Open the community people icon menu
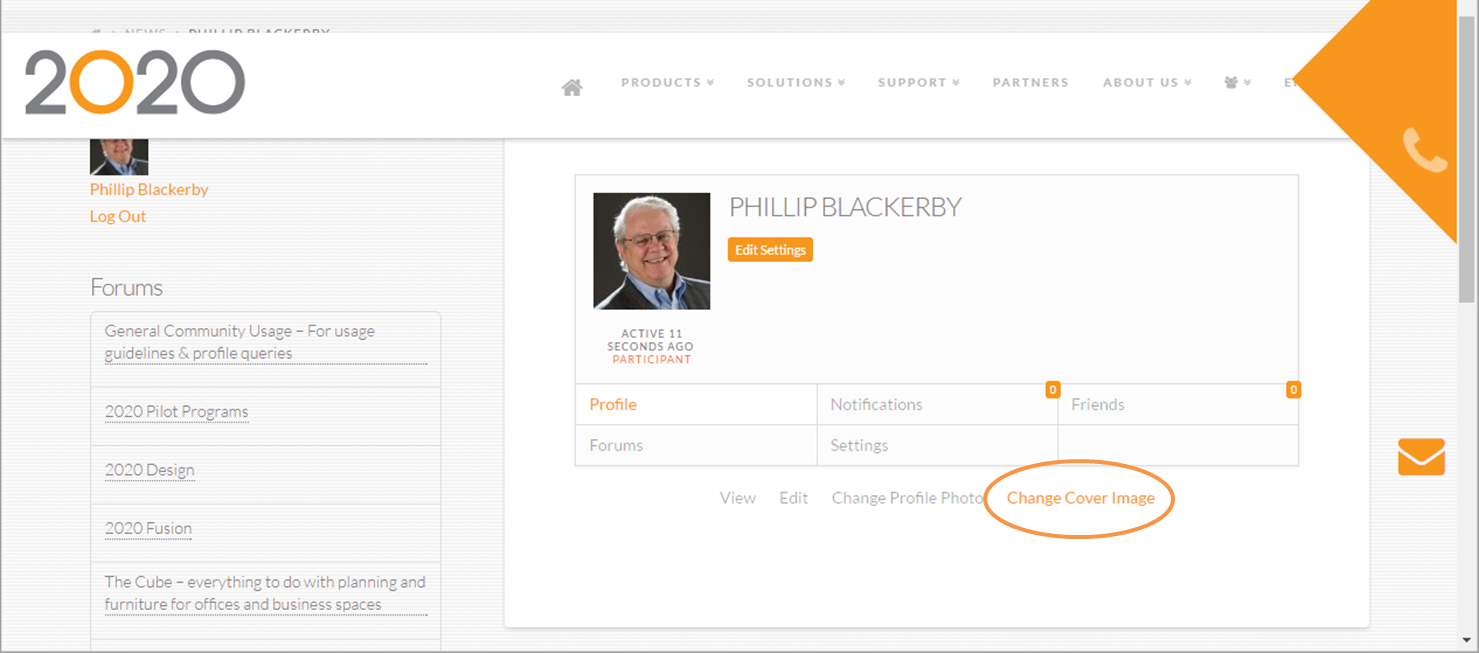The width and height of the screenshot is (1479, 653). (x=1237, y=83)
